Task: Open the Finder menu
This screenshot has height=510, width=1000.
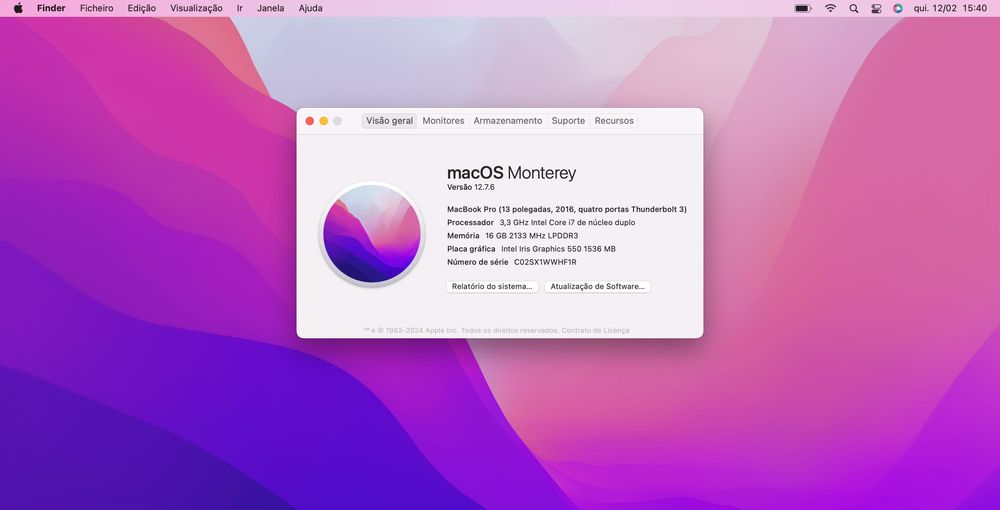Action: coord(51,8)
